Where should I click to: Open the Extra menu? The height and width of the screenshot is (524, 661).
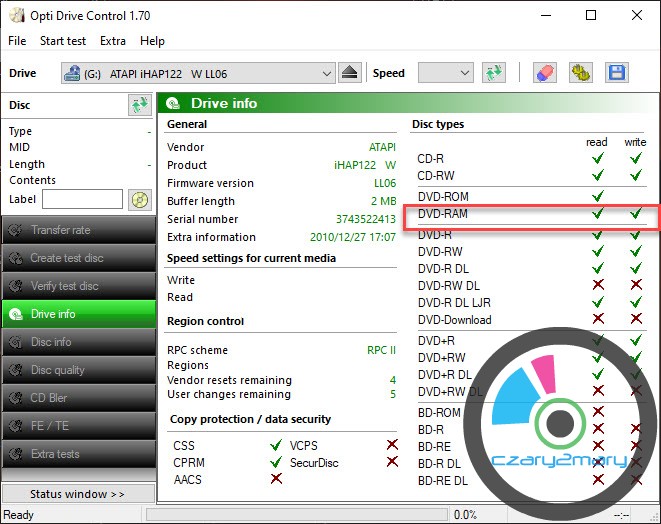click(x=113, y=41)
